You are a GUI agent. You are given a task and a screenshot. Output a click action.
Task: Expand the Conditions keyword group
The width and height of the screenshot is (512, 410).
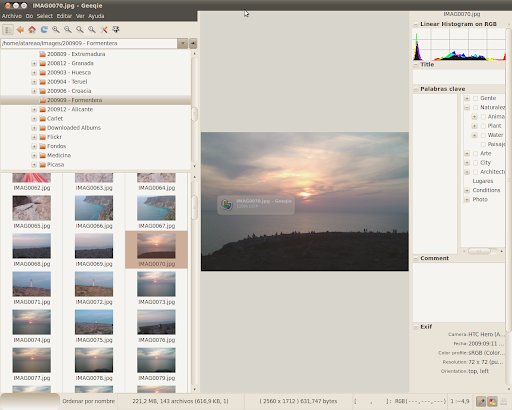click(467, 190)
